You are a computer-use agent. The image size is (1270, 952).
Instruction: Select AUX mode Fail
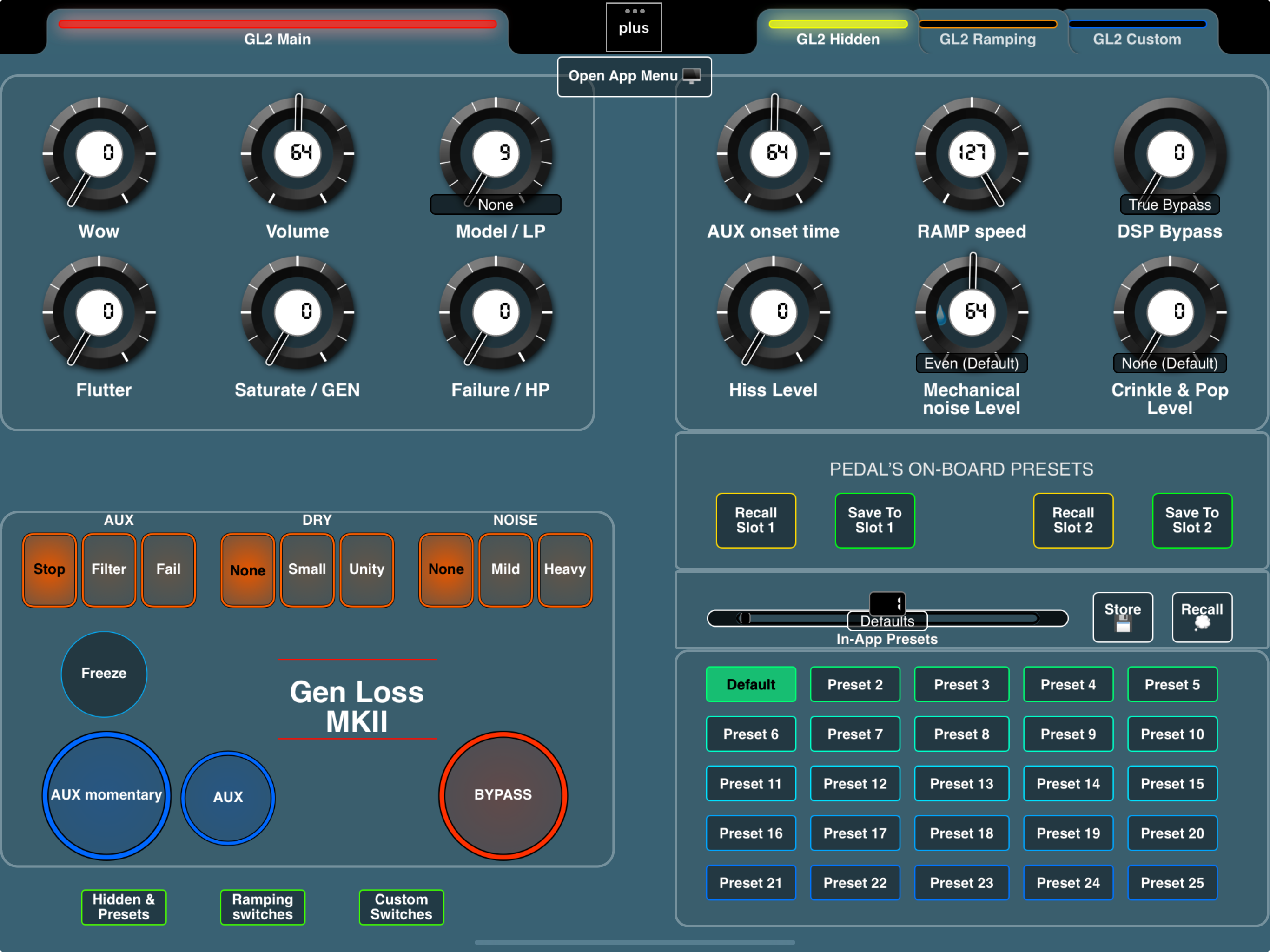(x=168, y=569)
